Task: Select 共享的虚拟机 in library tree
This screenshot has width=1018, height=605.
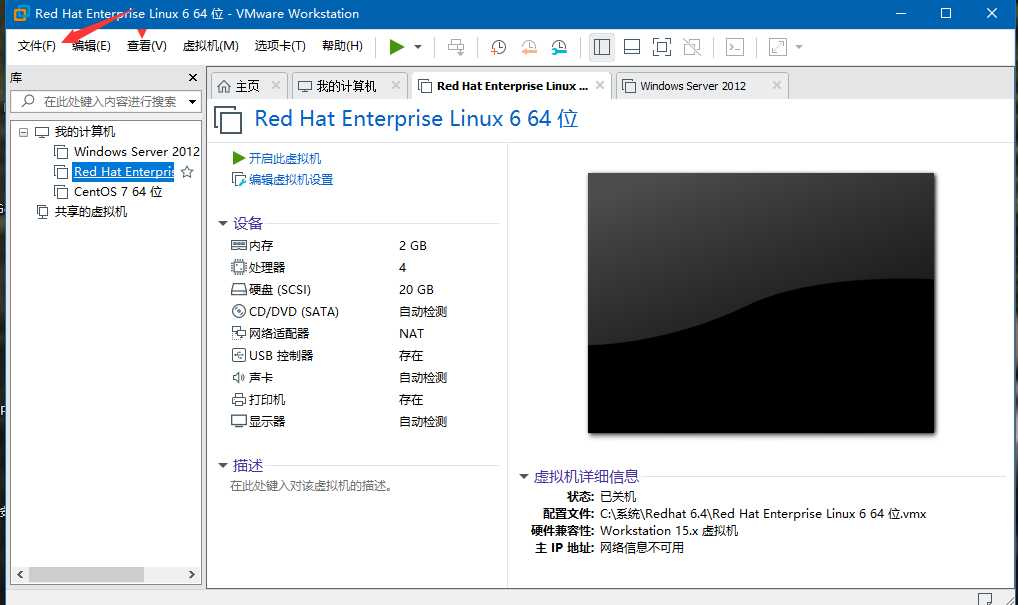Action: tap(90, 212)
